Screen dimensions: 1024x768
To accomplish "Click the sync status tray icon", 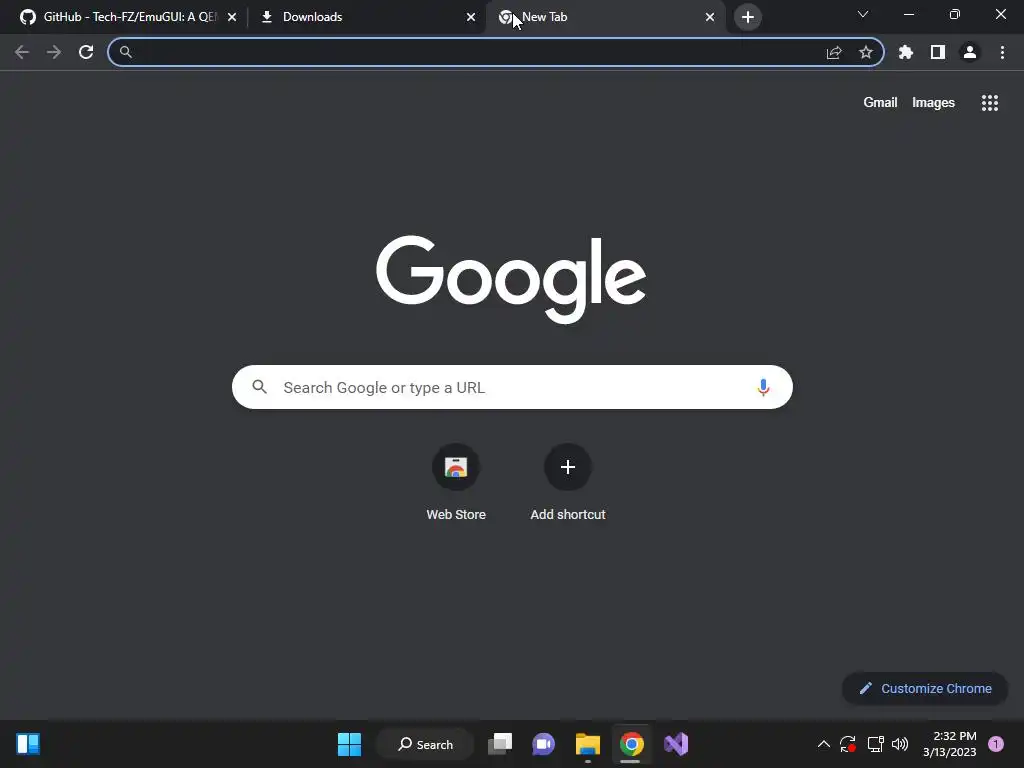I will pyautogui.click(x=848, y=744).
